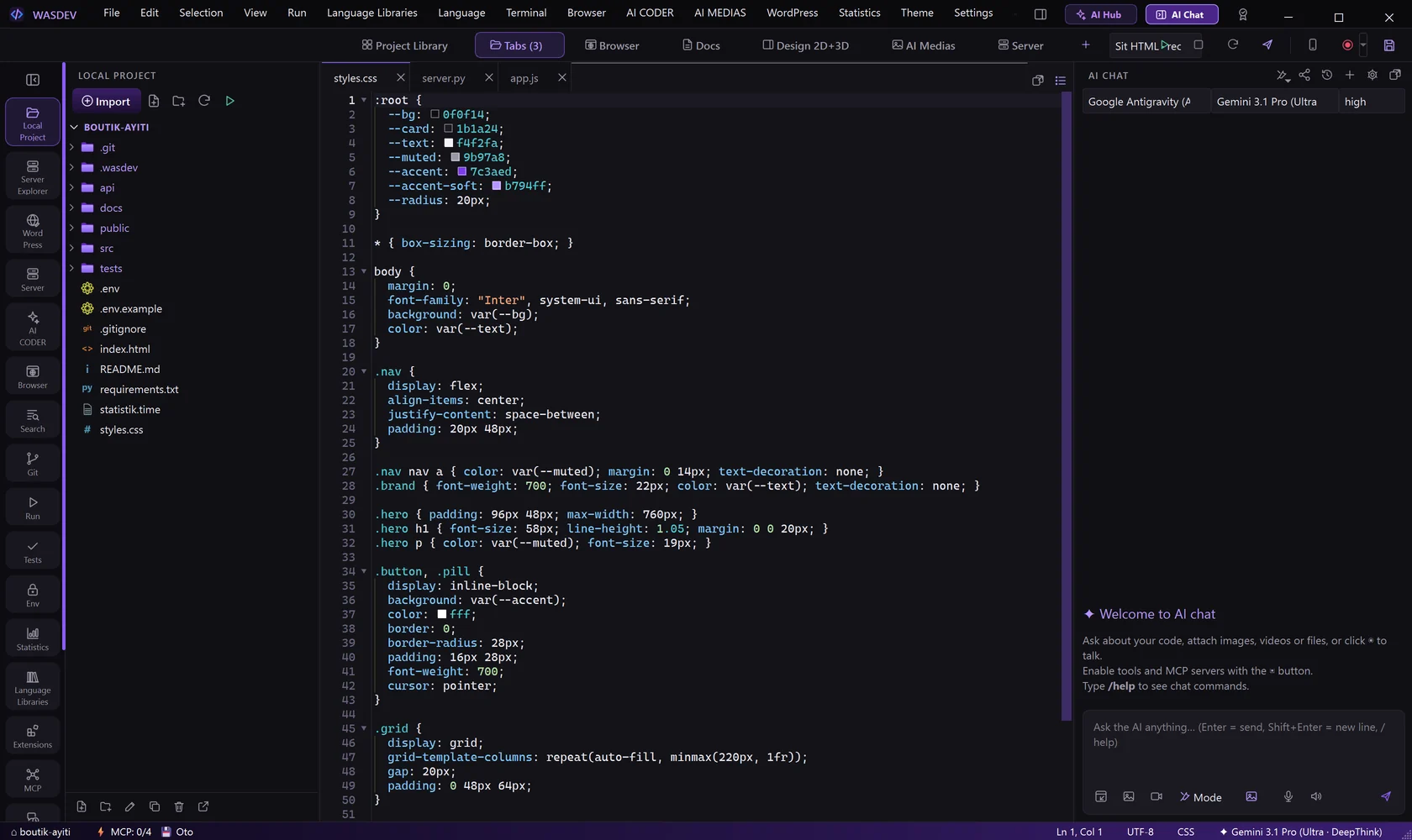The image size is (1412, 840).
Task: Click the Mode button in AI chat
Action: click(1201, 797)
